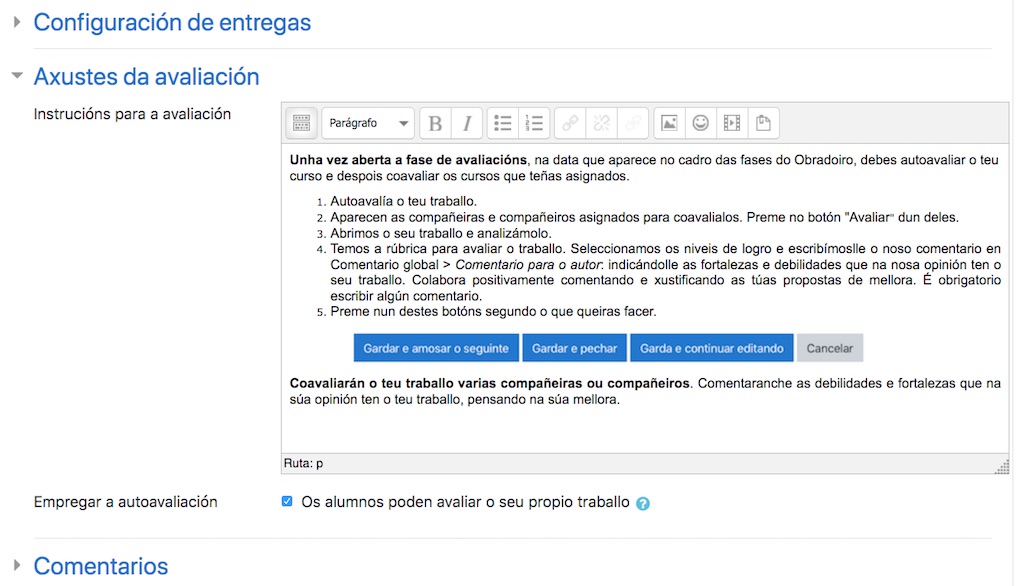Insert a media file into the instructions
The image size is (1024, 586).
pos(730,122)
